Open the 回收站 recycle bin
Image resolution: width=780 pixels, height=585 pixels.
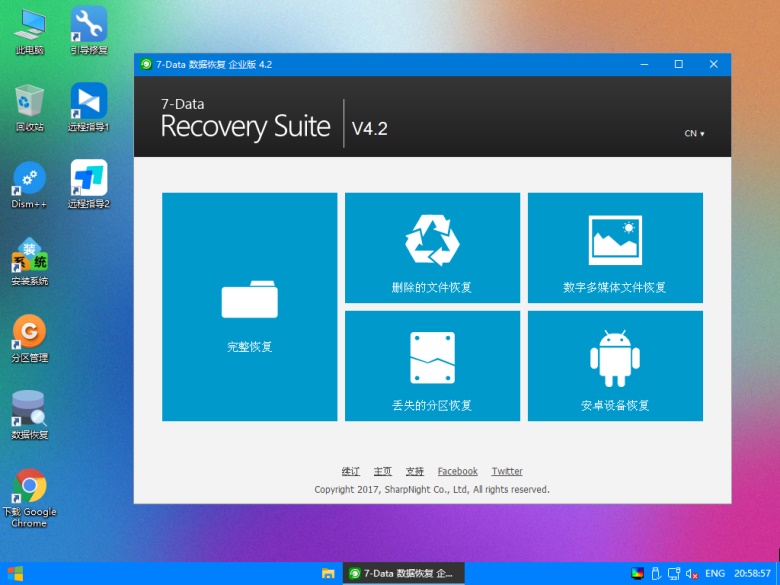[x=29, y=107]
